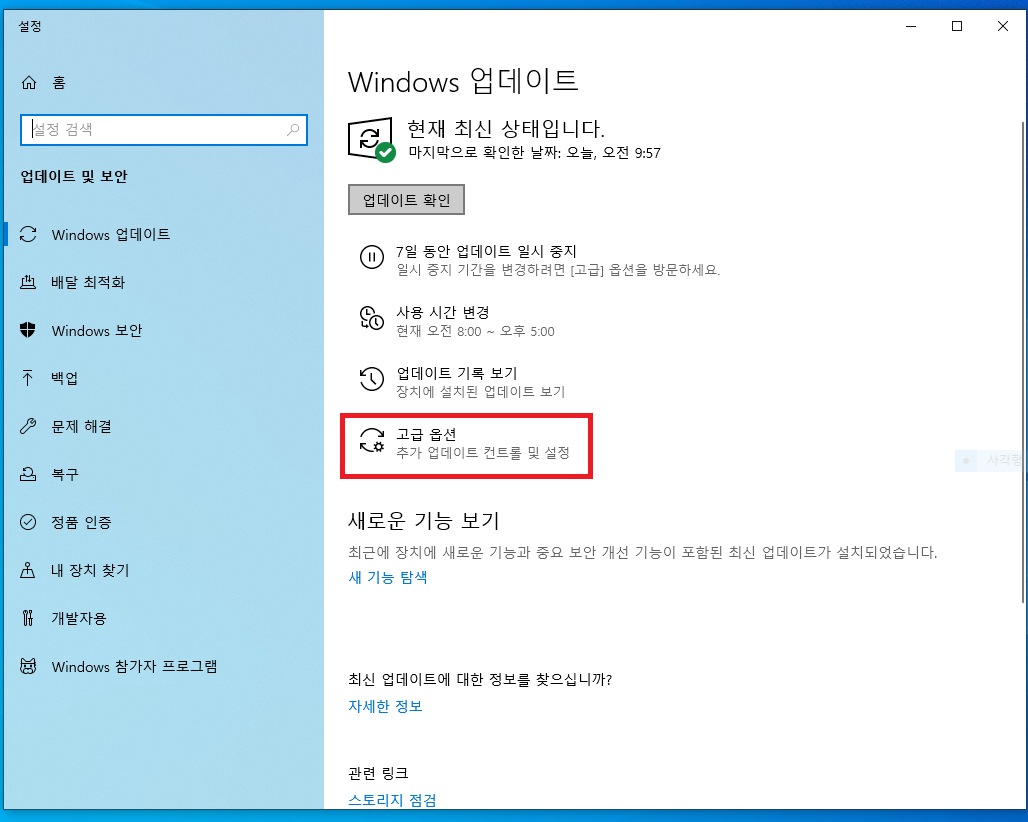Follow the 새 기능 탐색 link
Viewport: 1028px width, 822px height.
click(x=387, y=577)
